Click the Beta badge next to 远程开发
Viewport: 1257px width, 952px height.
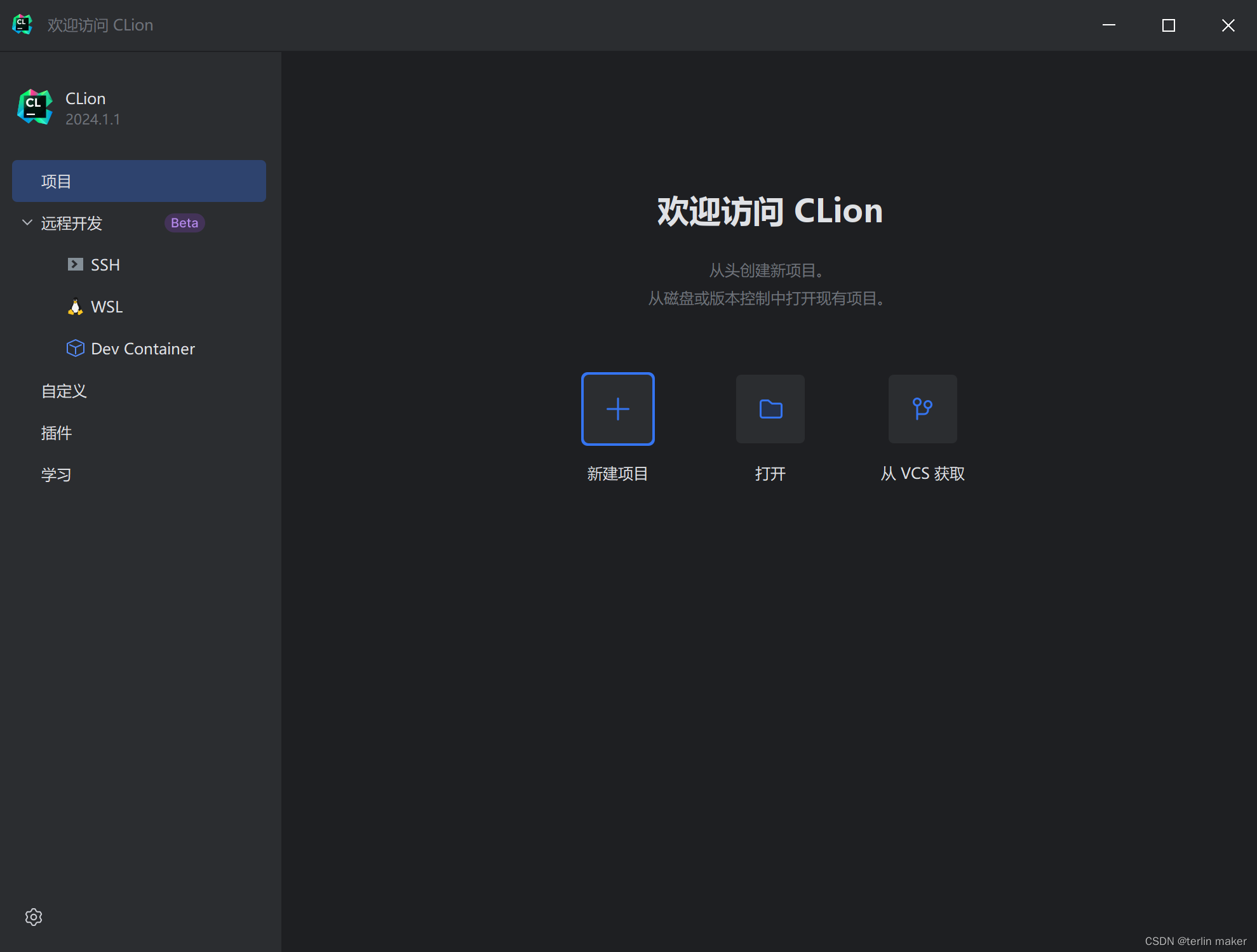[x=184, y=223]
